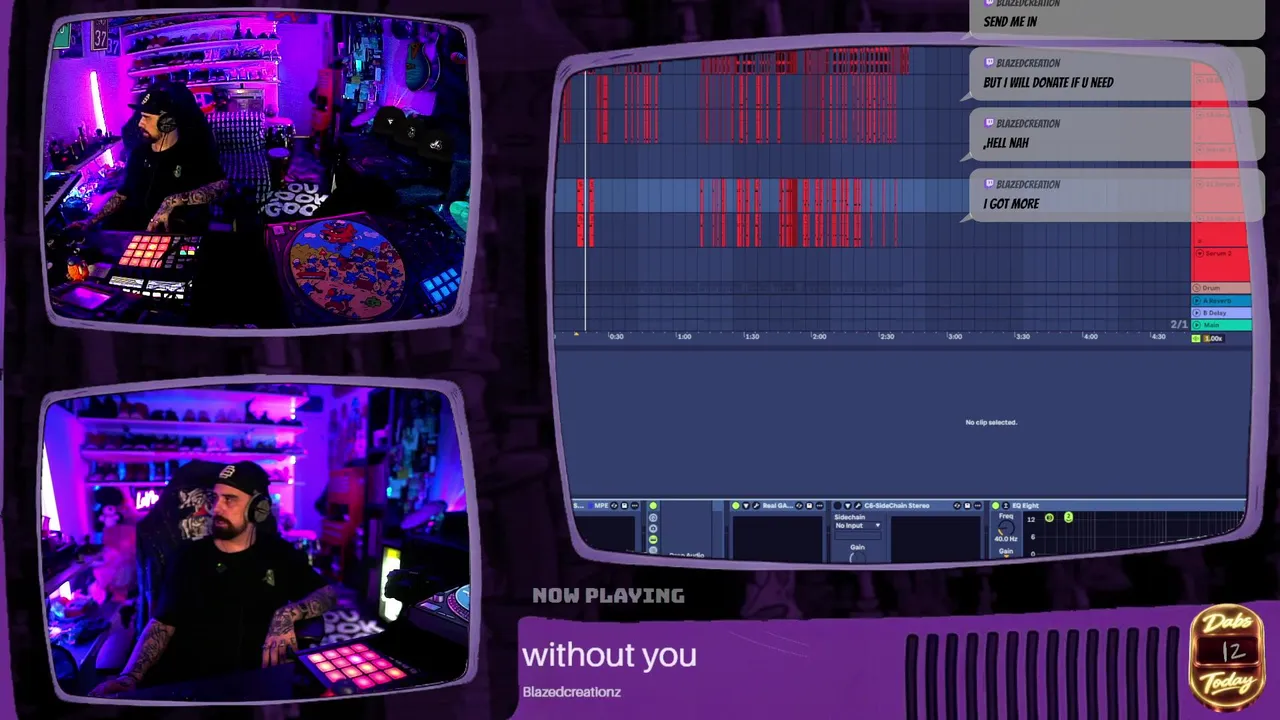Click hot-swap icon on C6-SideChain device

957,506
